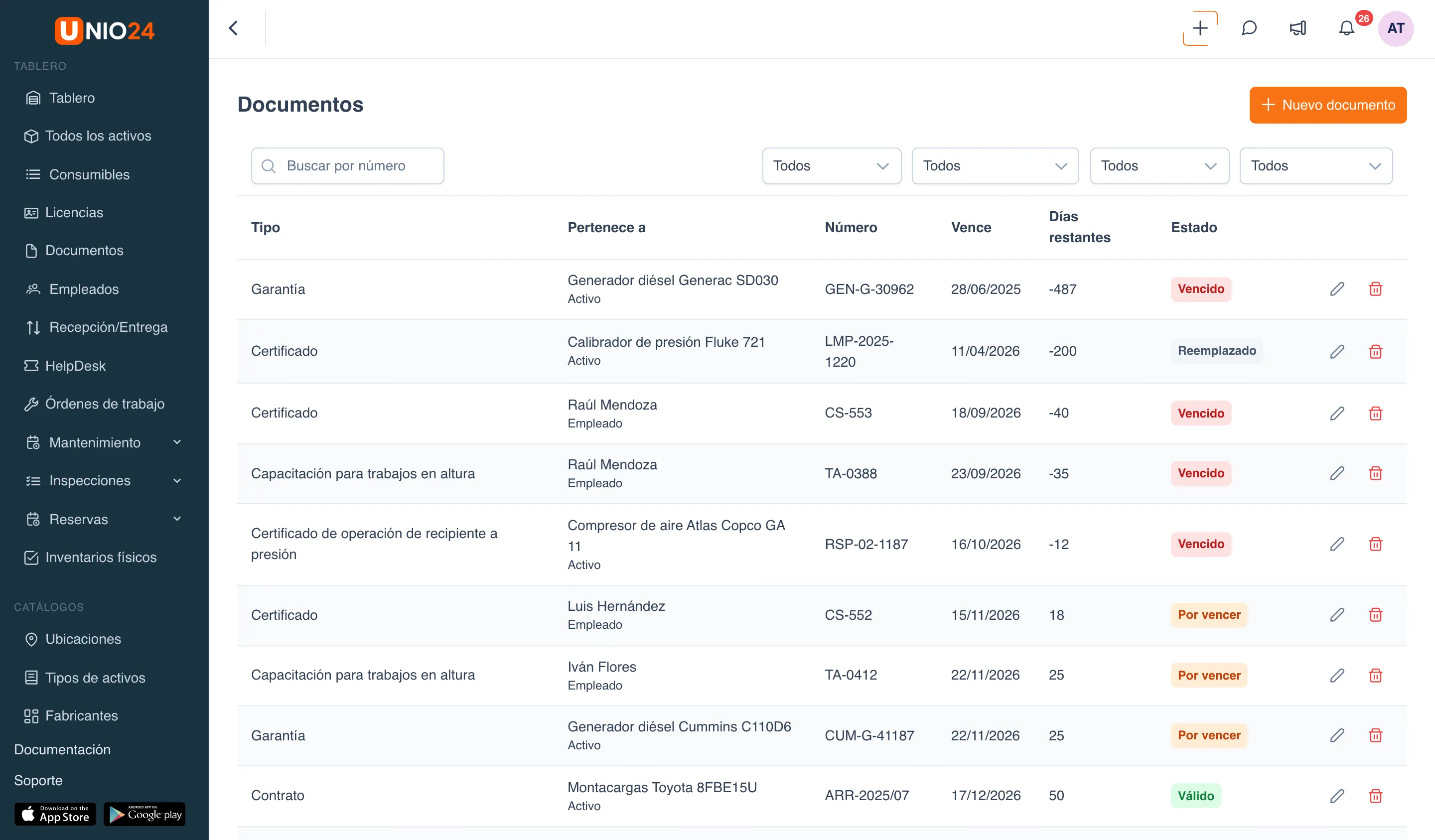Image resolution: width=1435 pixels, height=840 pixels.
Task: Delete the GEN-G-30962 warranty document
Action: (x=1375, y=289)
